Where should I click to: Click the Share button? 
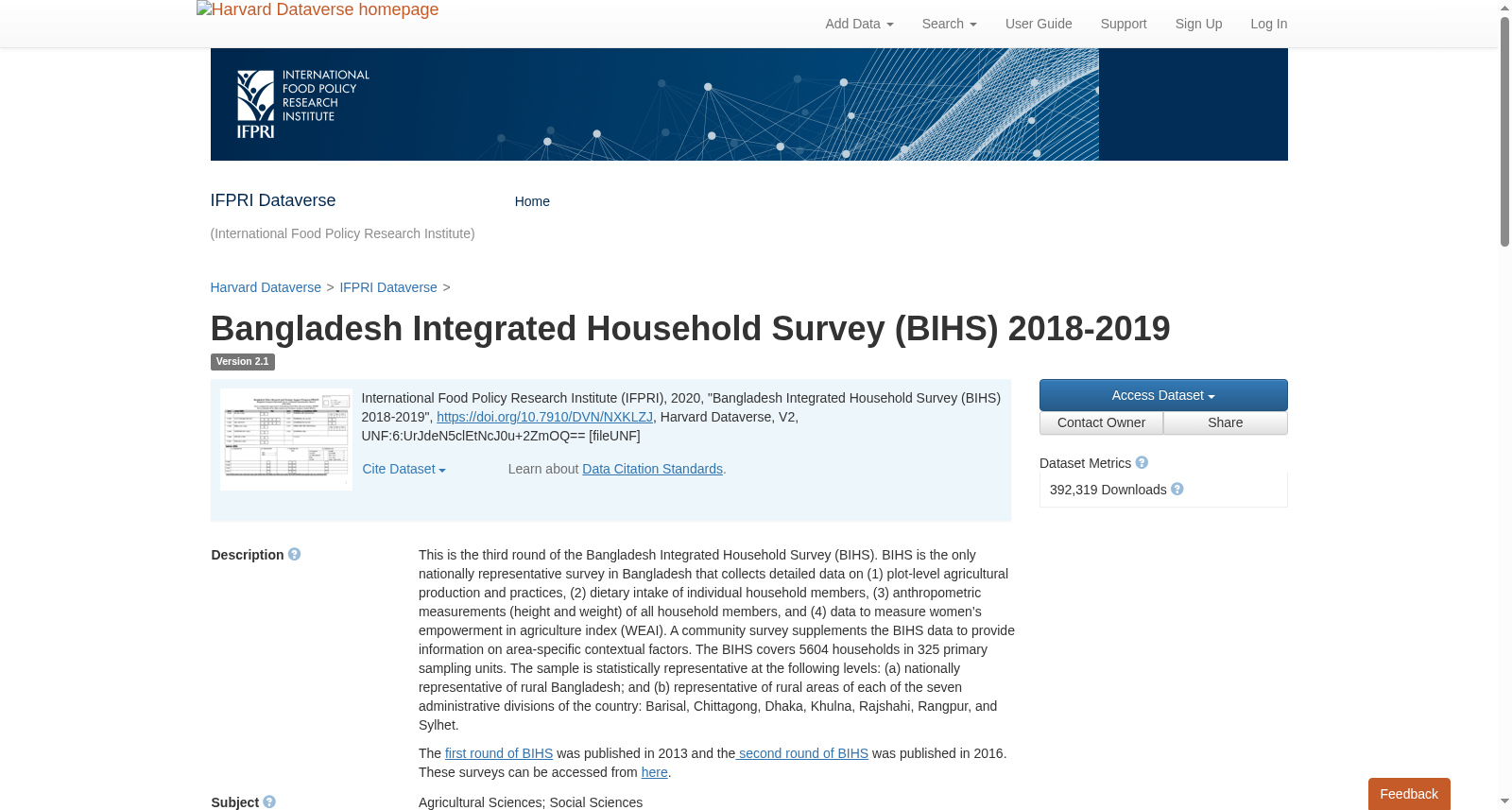pyautogui.click(x=1226, y=422)
